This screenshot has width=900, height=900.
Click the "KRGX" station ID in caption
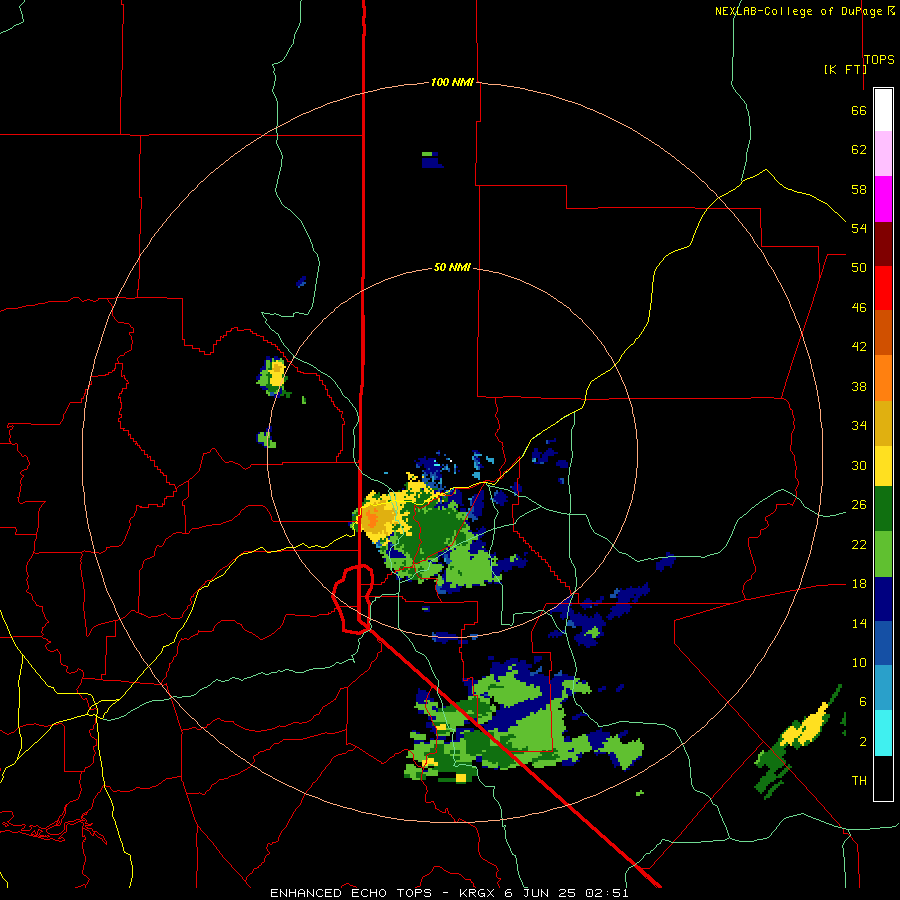(478, 893)
